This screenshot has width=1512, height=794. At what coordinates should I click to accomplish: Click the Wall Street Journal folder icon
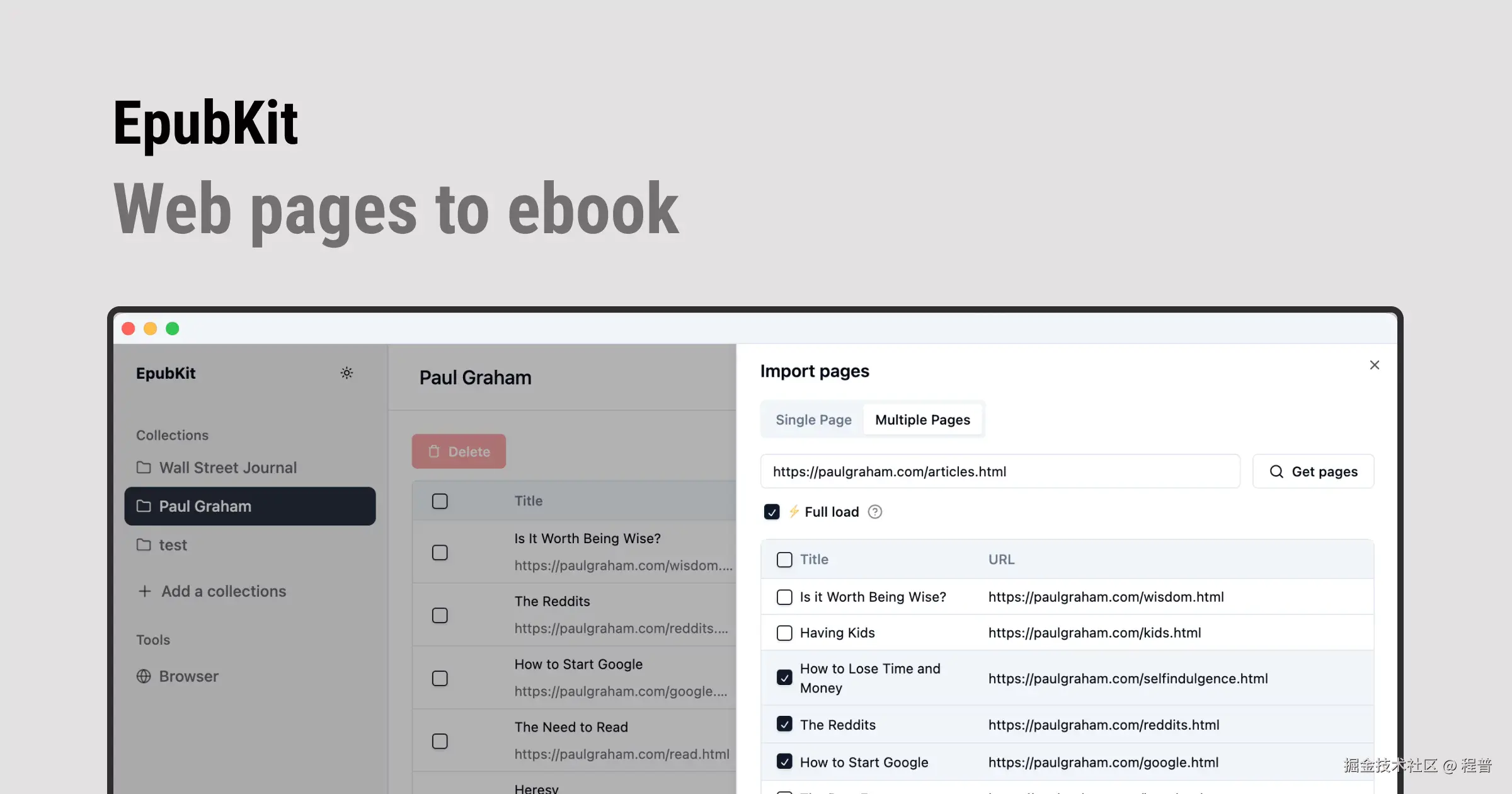point(144,468)
